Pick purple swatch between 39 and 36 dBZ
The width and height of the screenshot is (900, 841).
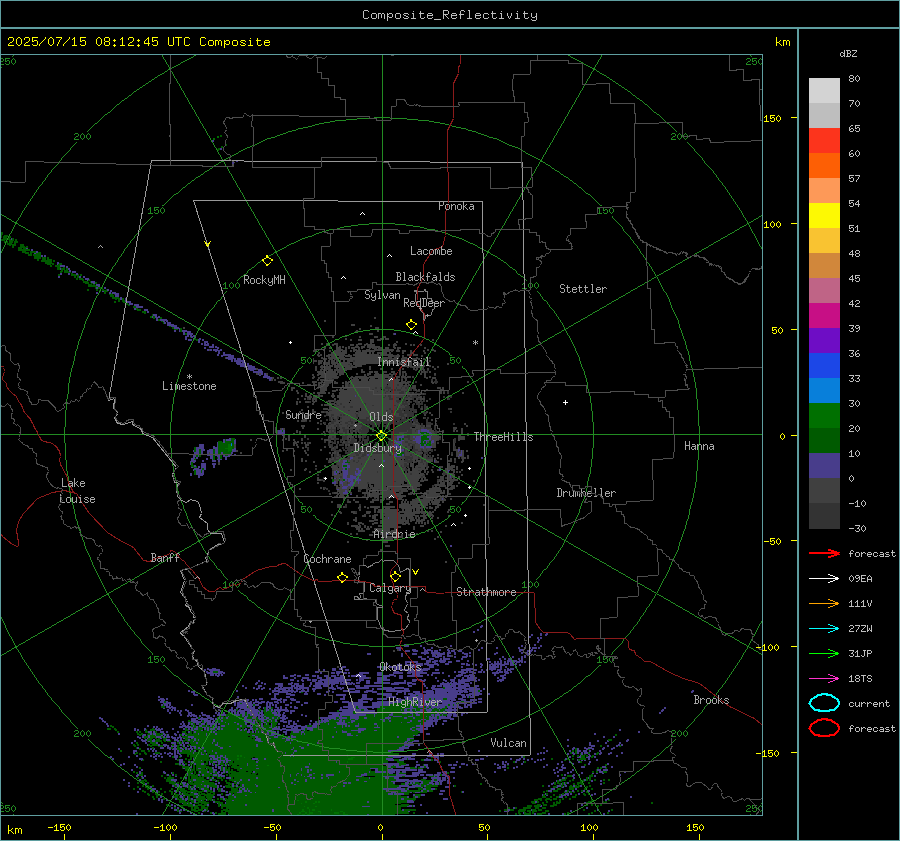824,340
